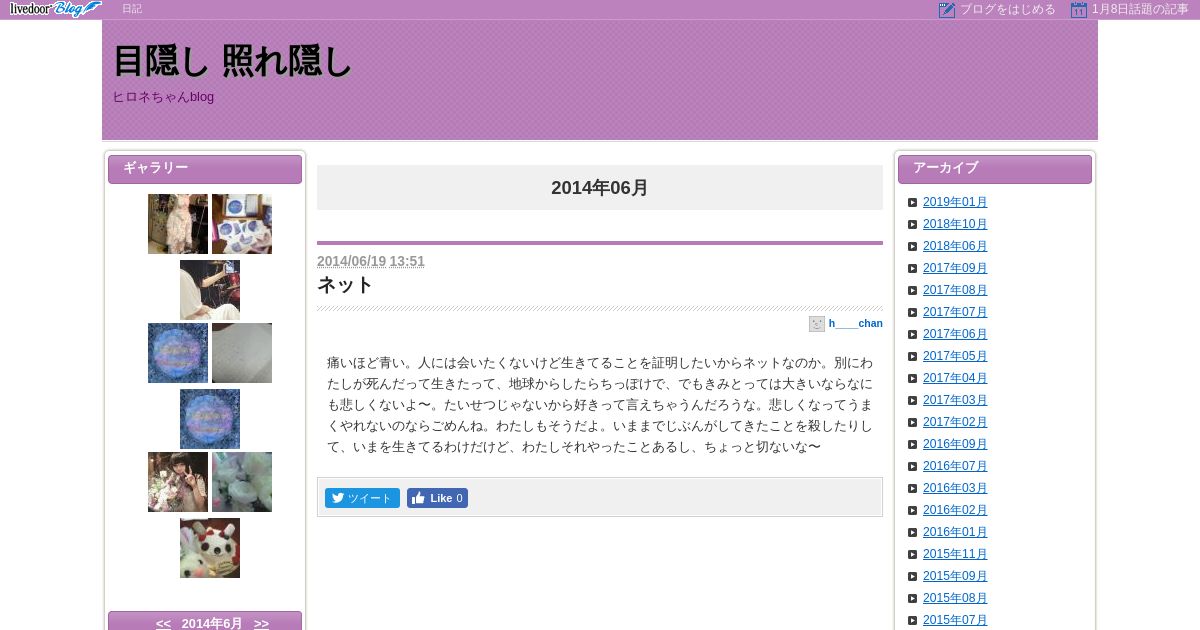Open archive 2016年03月

pos(955,488)
